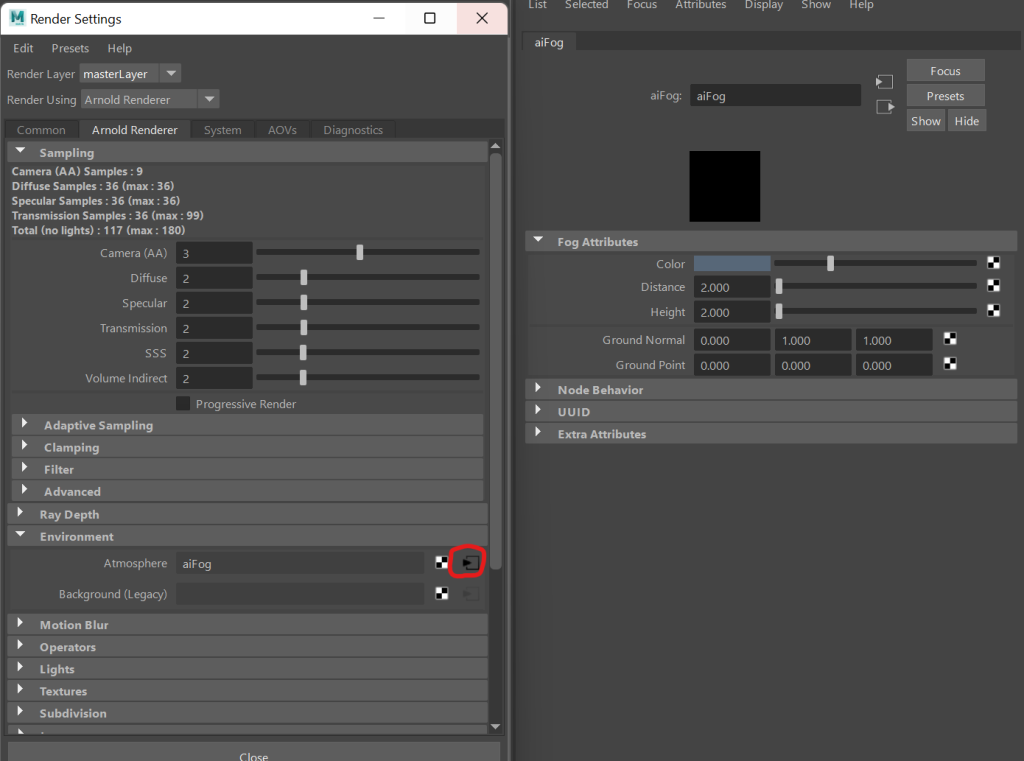Collapse the Fog Attributes section
Viewport: 1024px width, 761px height.
click(x=538, y=240)
